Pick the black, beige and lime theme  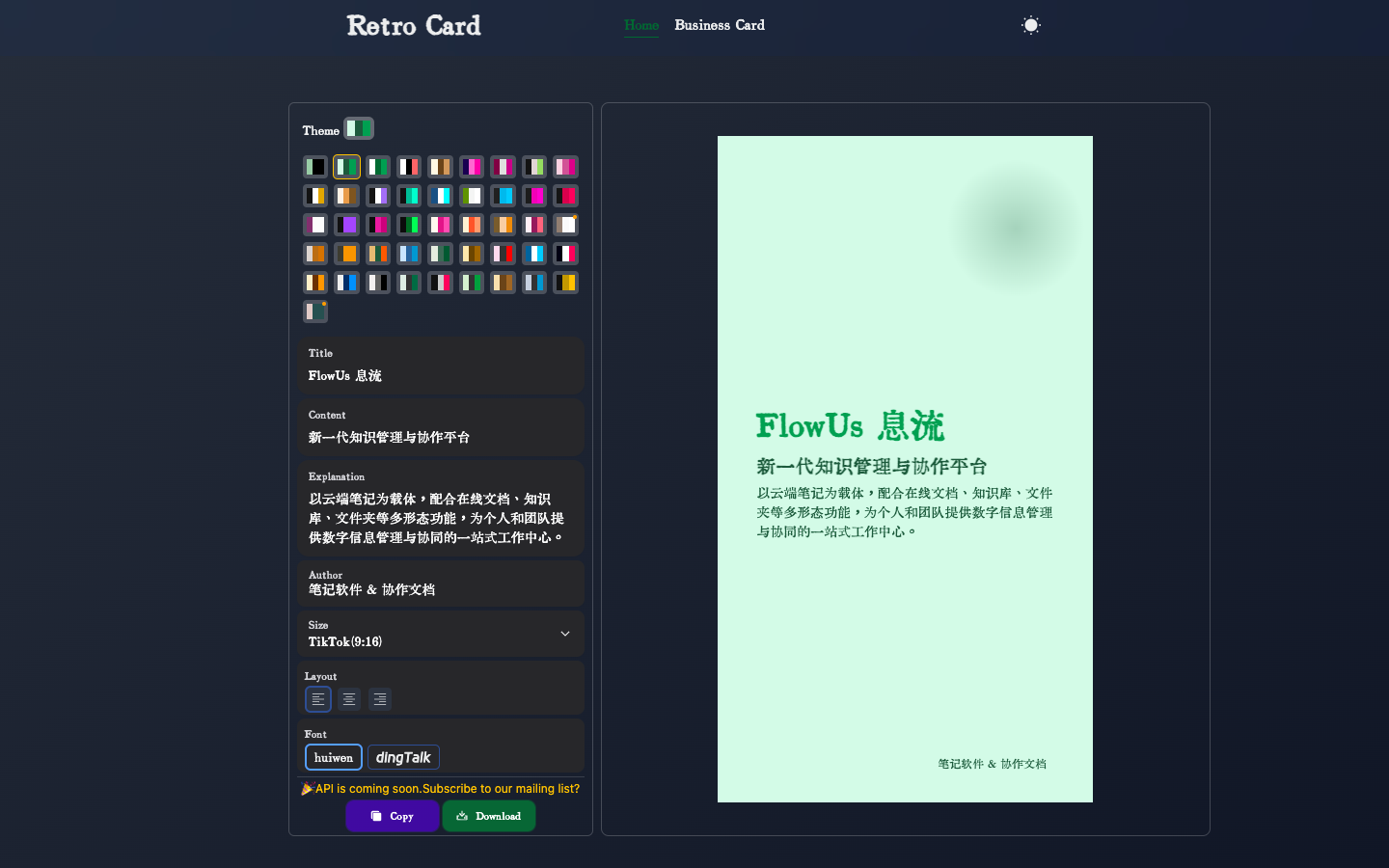[534, 167]
